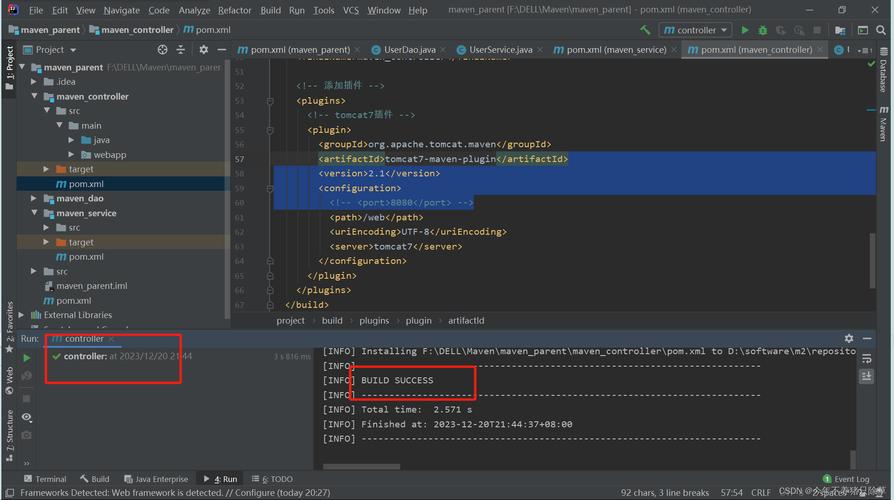
Task: Click the Build project hammer icon
Action: pyautogui.click(x=645, y=30)
